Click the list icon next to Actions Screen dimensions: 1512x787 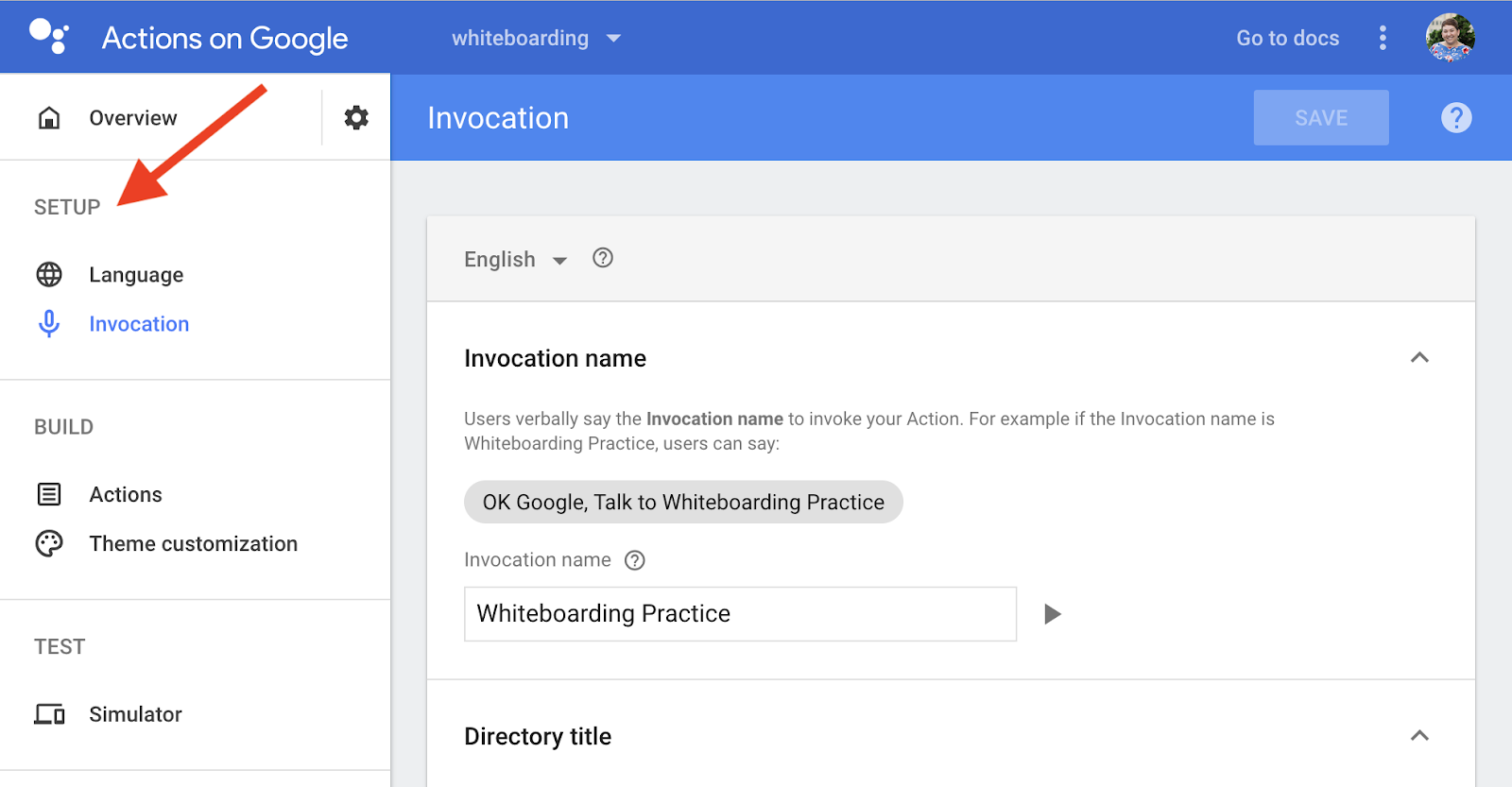[49, 494]
